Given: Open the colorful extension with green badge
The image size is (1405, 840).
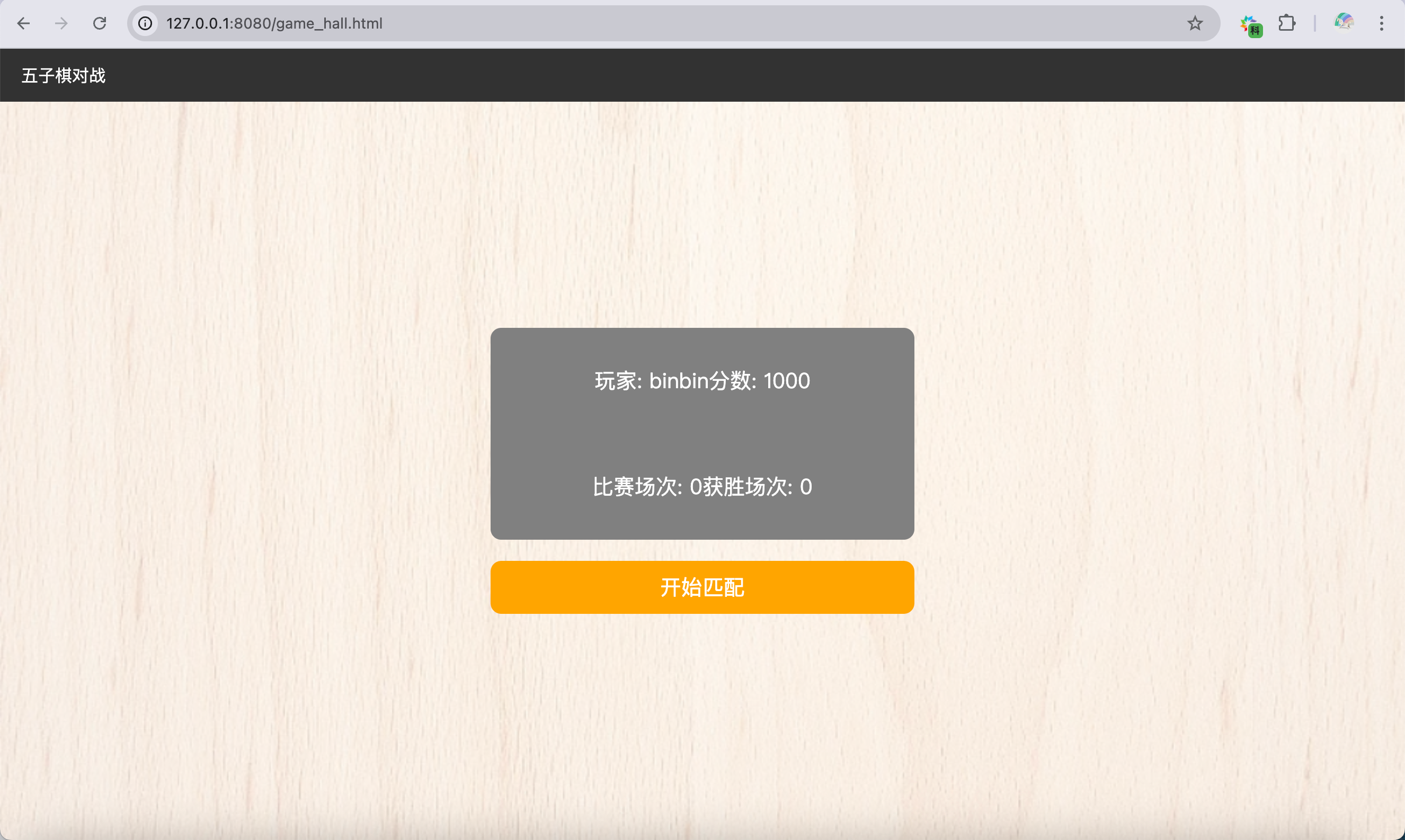Looking at the screenshot, I should [x=1250, y=25].
